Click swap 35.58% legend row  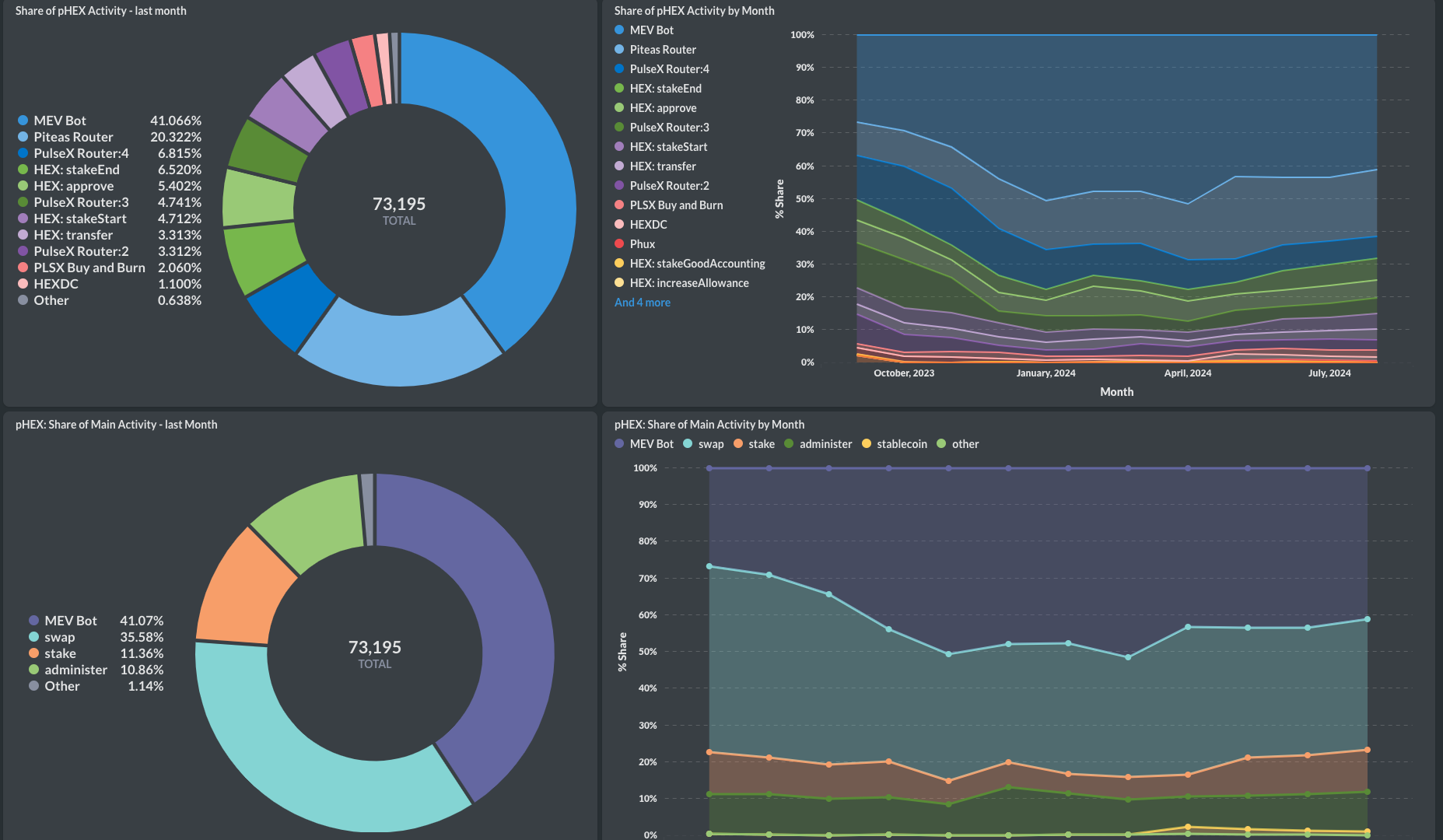96,637
